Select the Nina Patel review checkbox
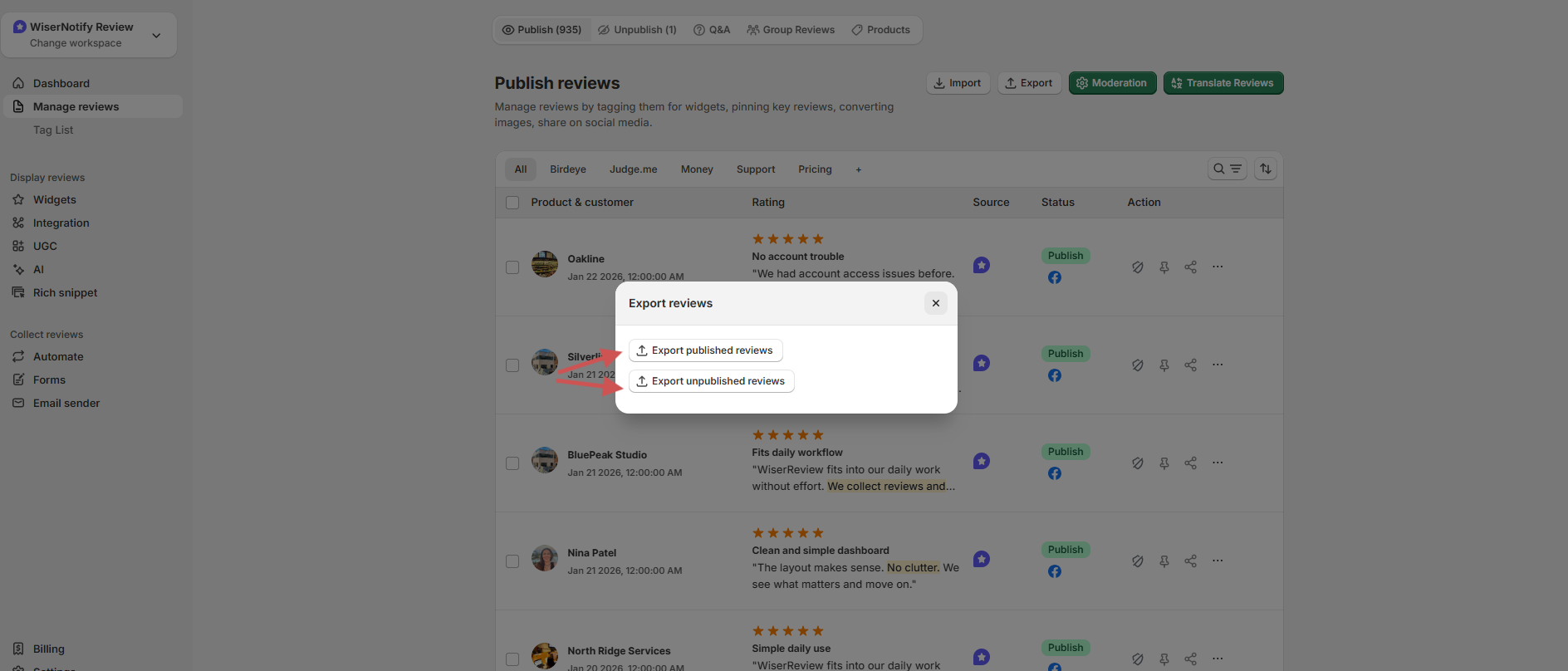The width and height of the screenshot is (1568, 671). tap(512, 561)
